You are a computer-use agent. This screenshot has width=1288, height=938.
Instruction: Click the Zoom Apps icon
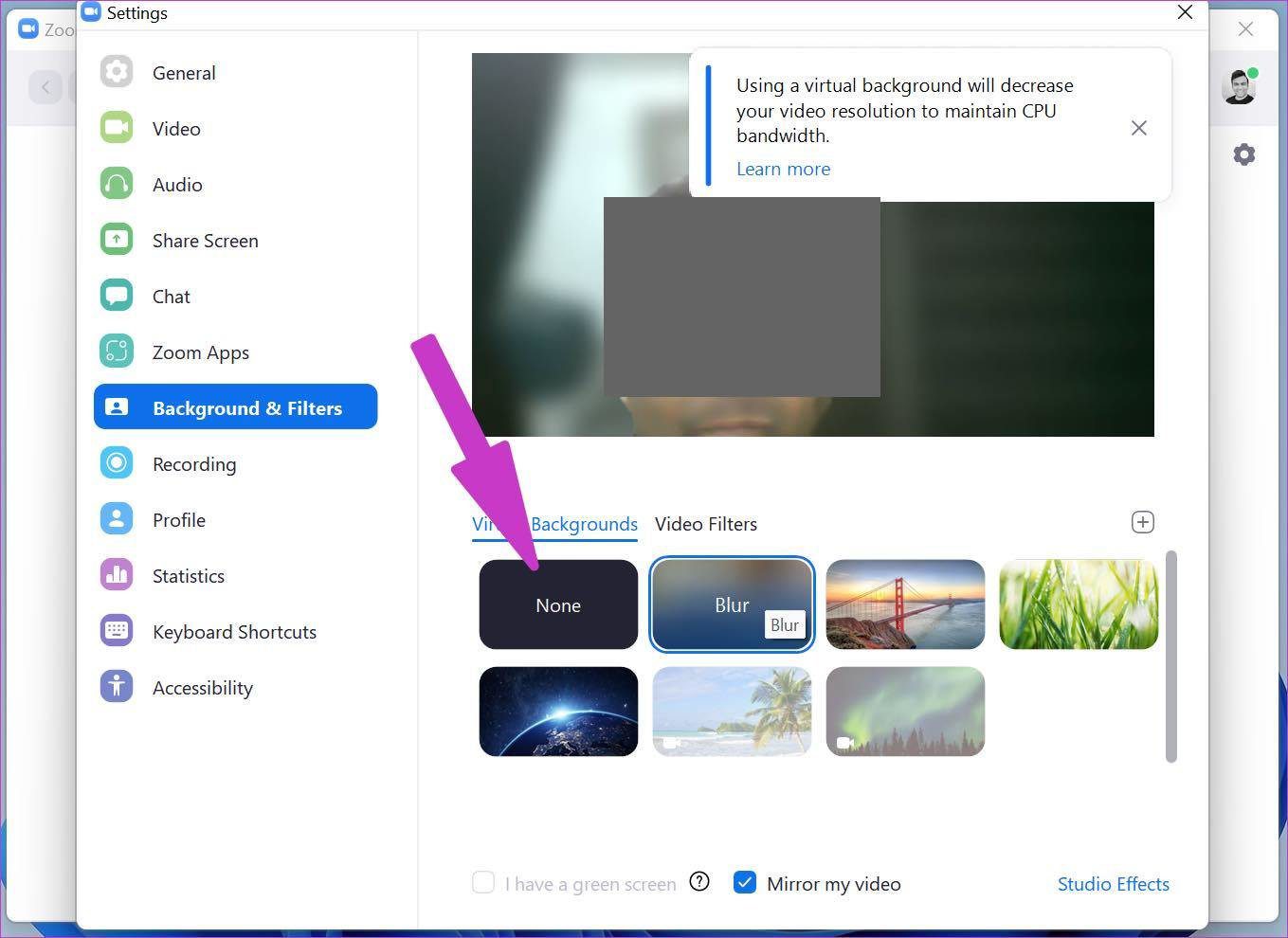[x=117, y=352]
